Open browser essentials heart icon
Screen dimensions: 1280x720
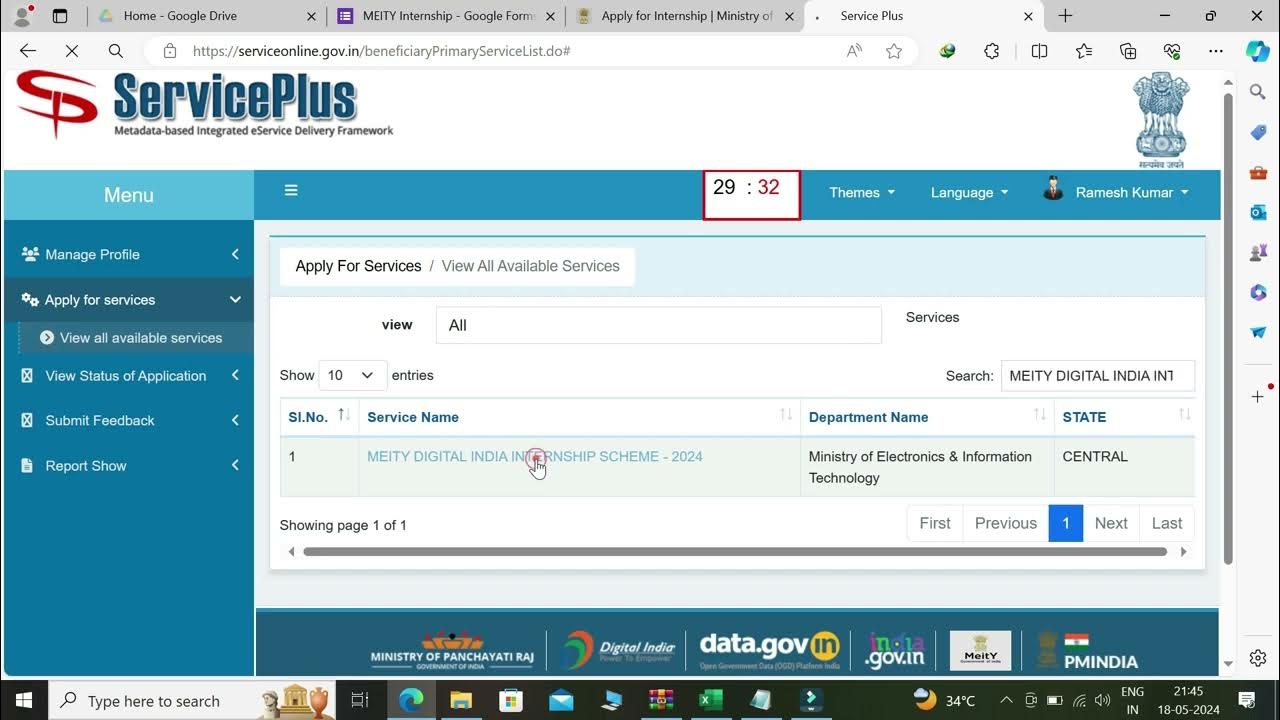coord(1172,51)
